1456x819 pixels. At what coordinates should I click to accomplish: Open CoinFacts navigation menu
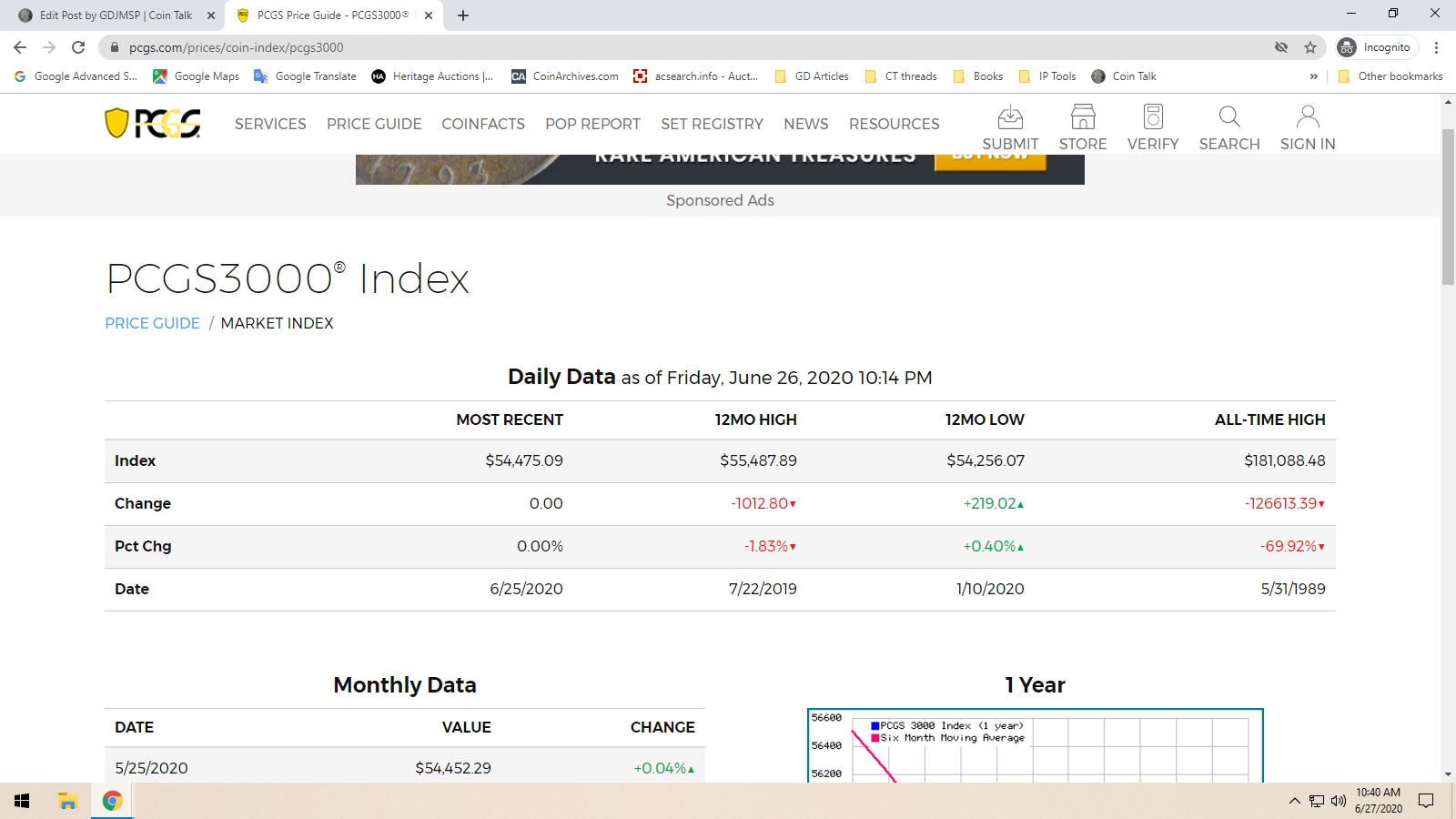483,124
